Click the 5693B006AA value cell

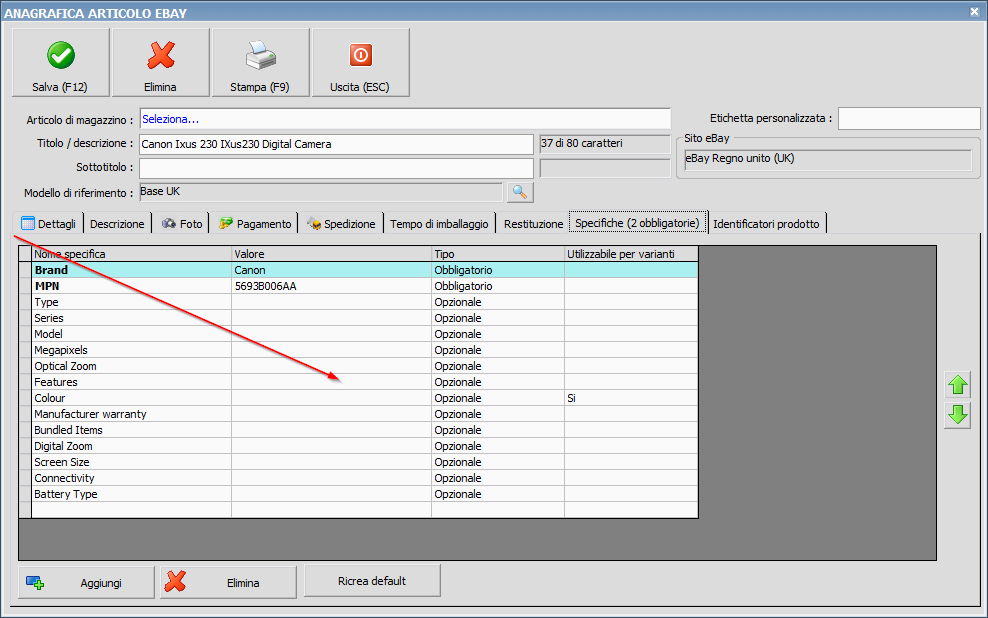(331, 286)
